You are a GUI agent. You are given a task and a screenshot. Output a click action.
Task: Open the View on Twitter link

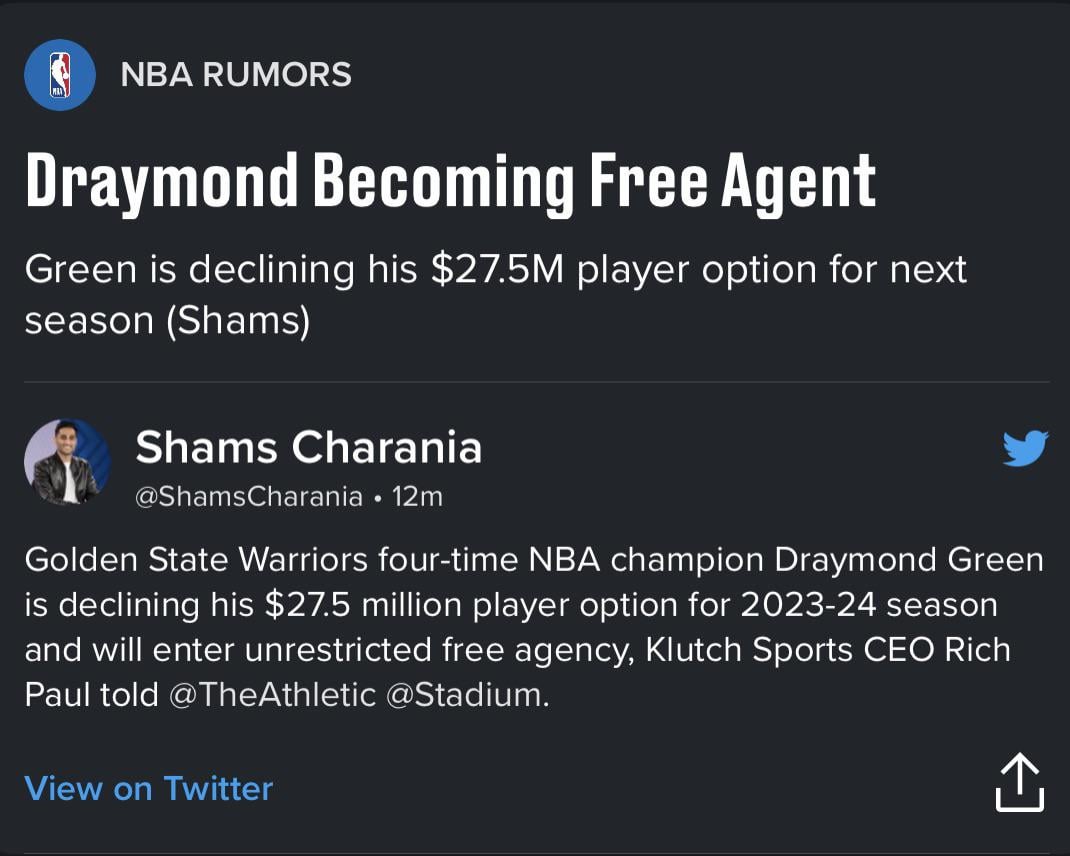click(x=148, y=788)
